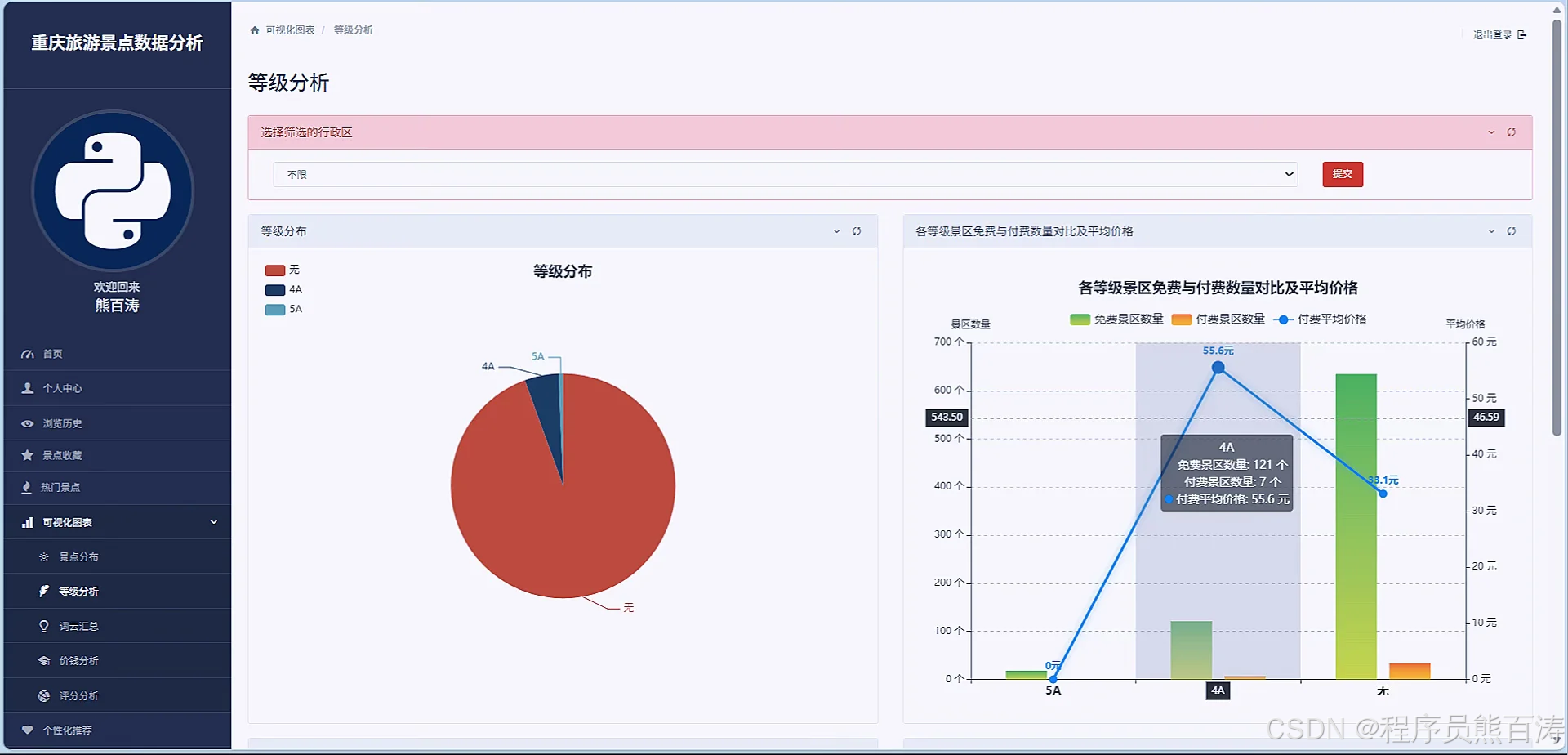Click the 4A price data point 55.6元
1568x755 pixels.
(x=1218, y=368)
